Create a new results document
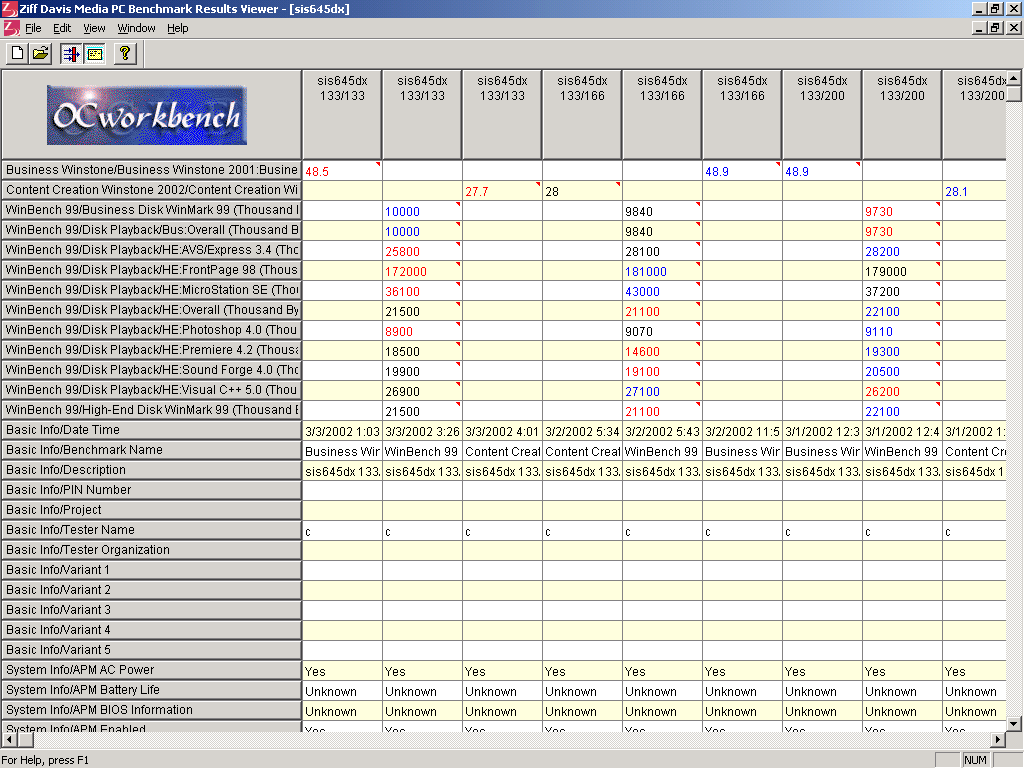Screen dimensions: 1024x768 coord(18,54)
